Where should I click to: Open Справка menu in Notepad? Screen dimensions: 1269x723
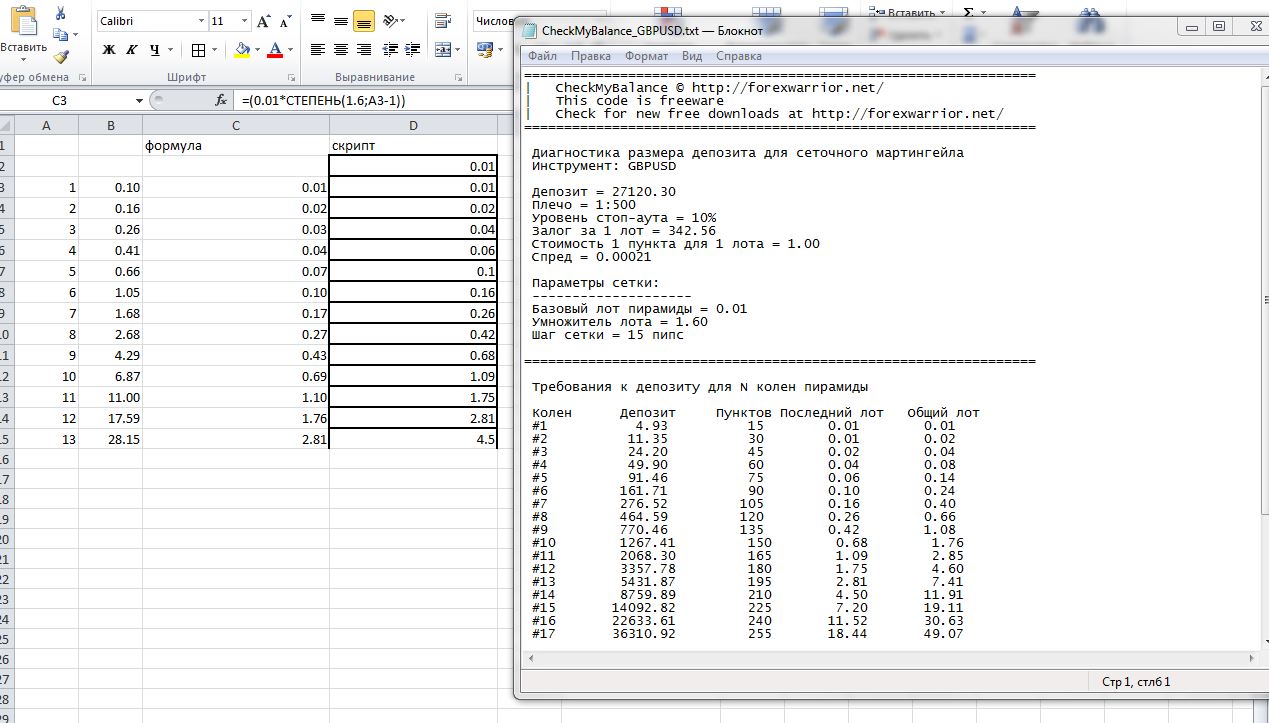tap(739, 56)
